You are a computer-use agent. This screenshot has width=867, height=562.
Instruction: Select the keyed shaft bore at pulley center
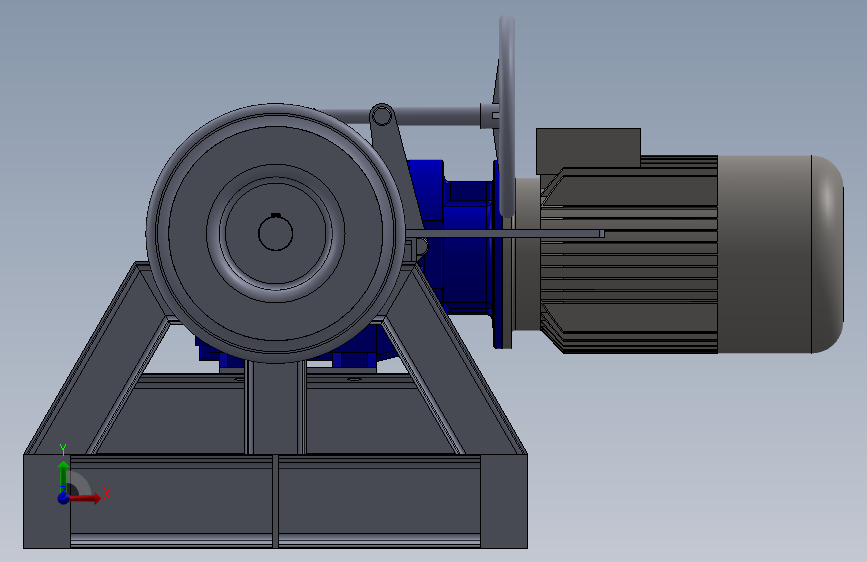(x=275, y=232)
